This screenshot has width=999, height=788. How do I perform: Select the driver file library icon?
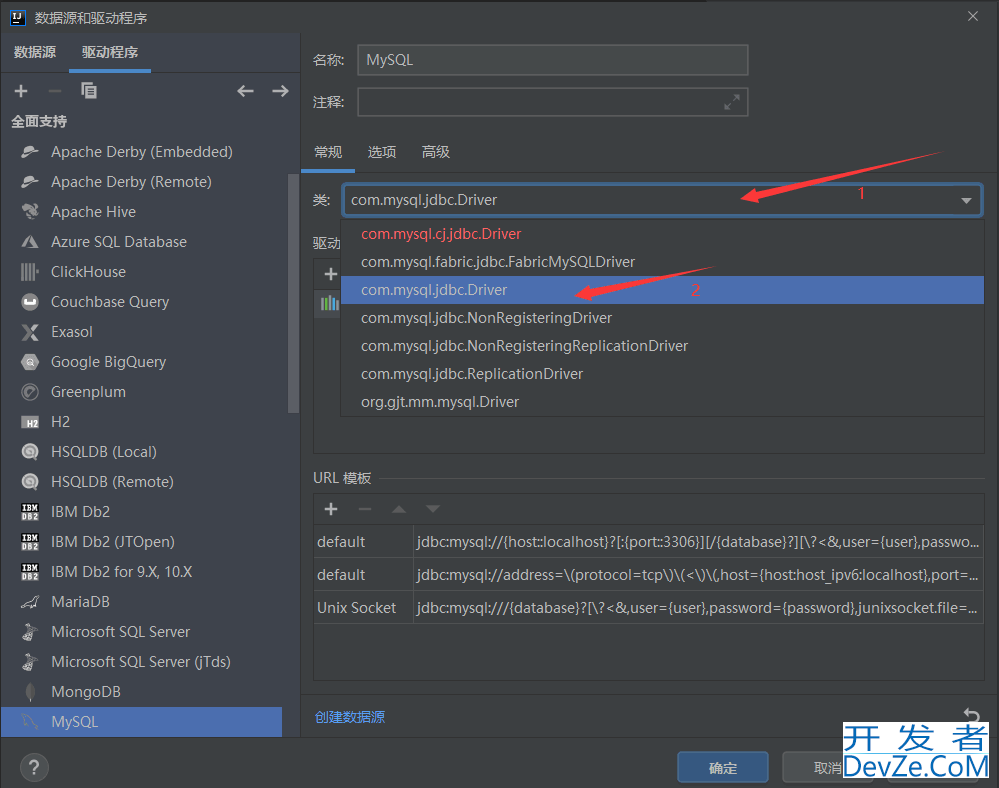click(x=329, y=303)
